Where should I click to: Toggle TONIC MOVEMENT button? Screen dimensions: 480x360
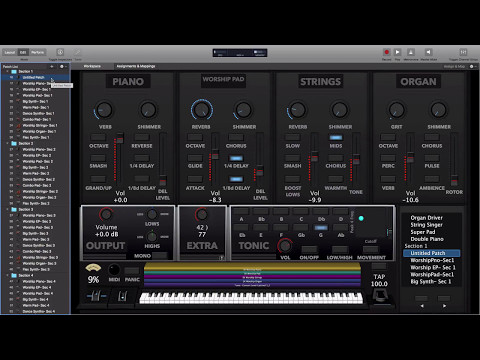point(371,249)
